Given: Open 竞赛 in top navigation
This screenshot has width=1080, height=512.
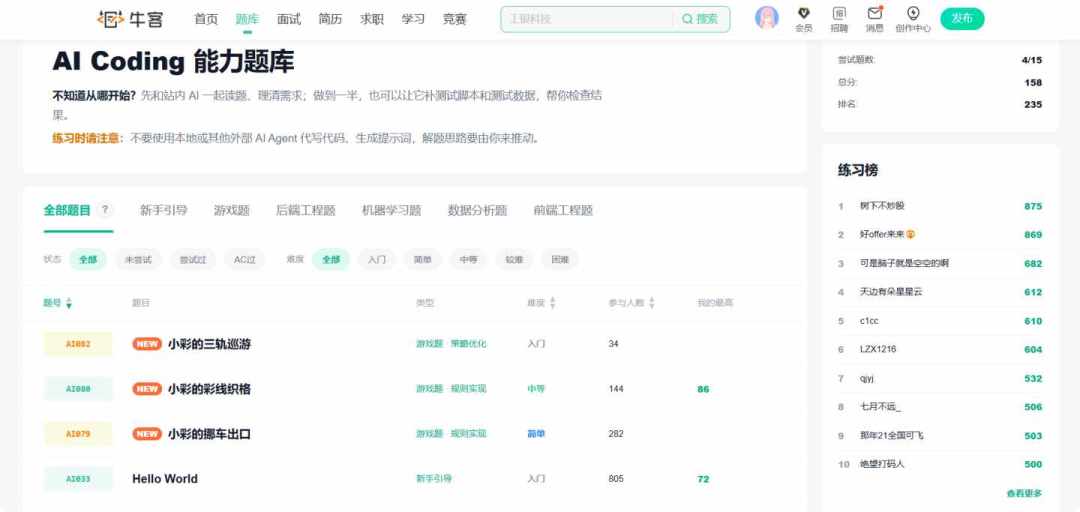Looking at the screenshot, I should click(455, 19).
